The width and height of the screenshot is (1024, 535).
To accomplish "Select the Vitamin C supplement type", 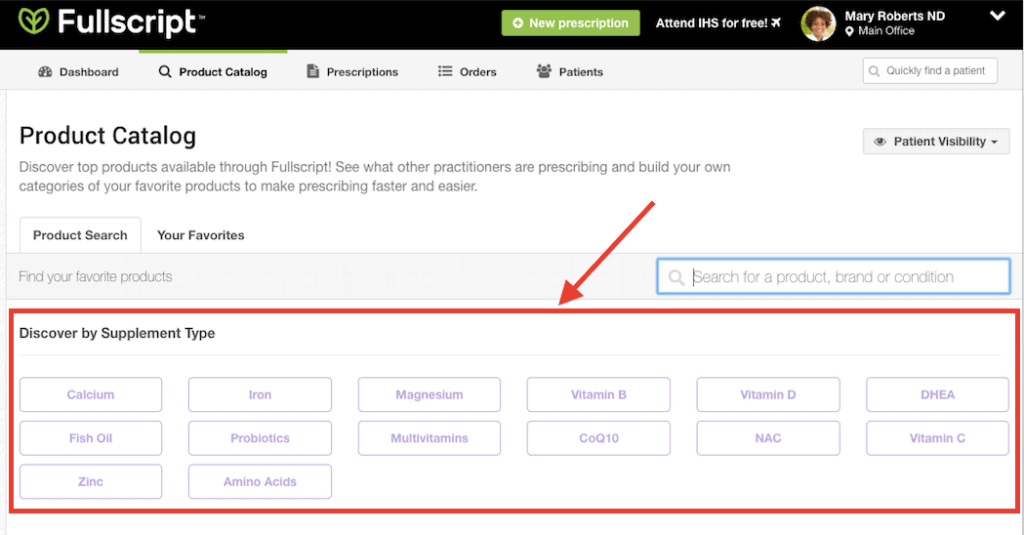I will coord(938,438).
